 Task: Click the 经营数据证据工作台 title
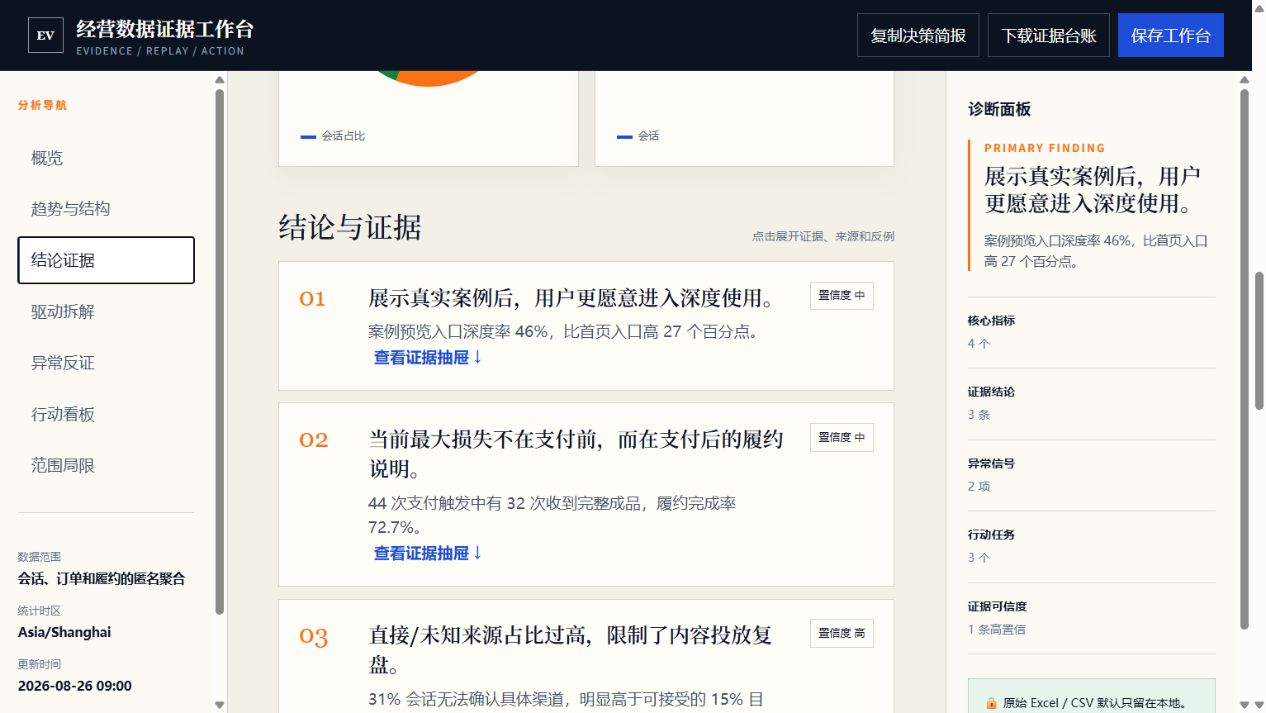[x=164, y=28]
